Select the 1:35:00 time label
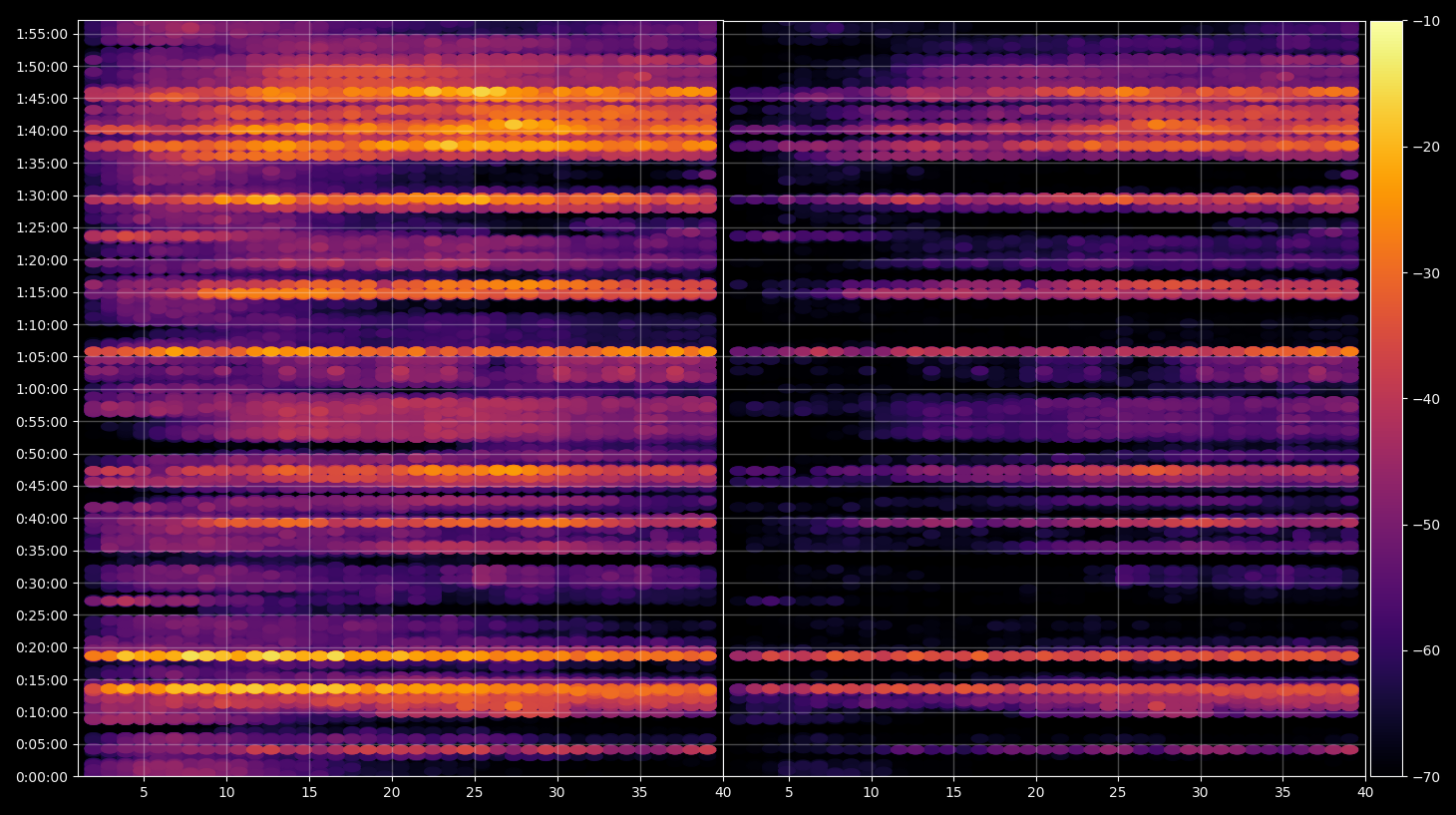Screen dimensions: 1456x815 pyautogui.click(x=42, y=164)
